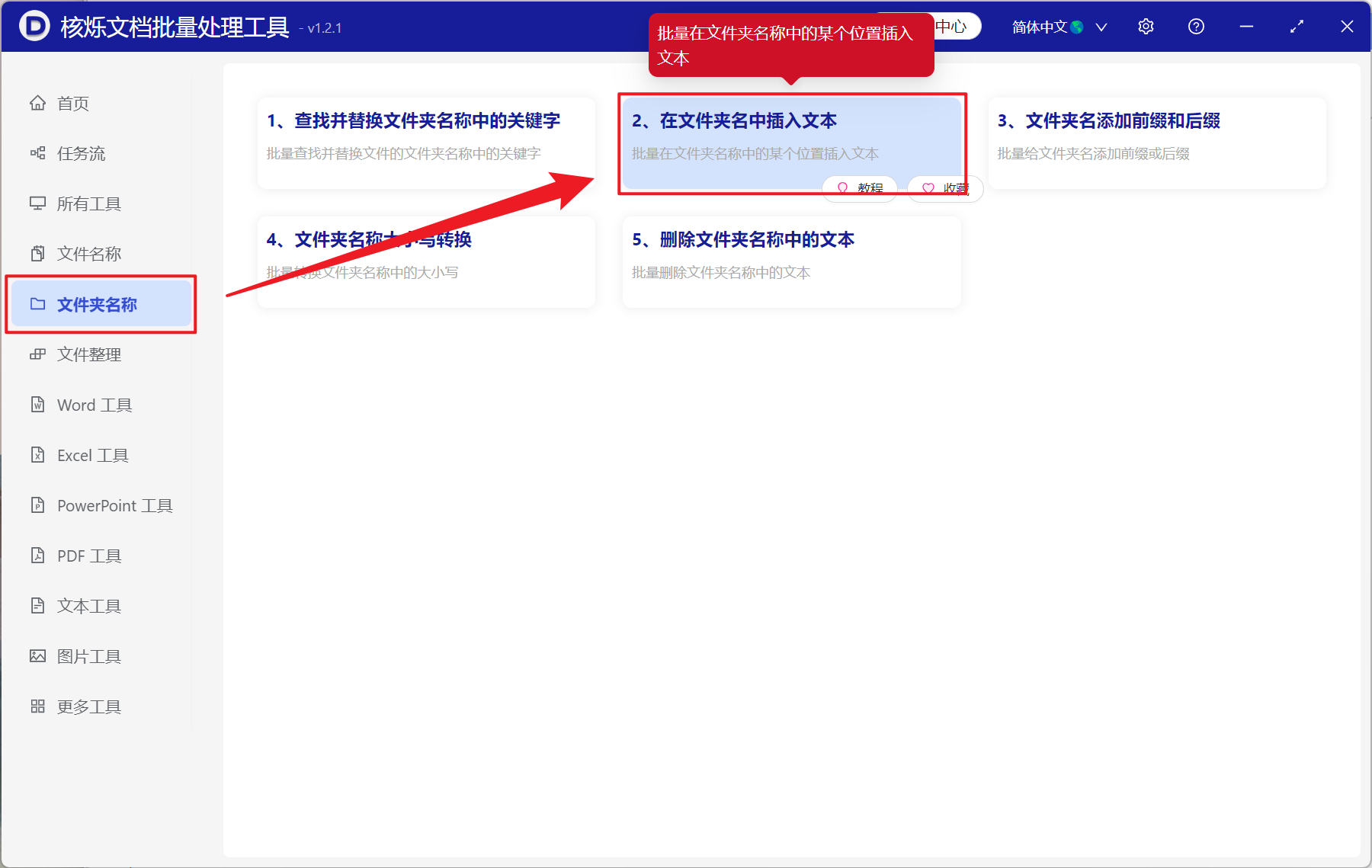Open 更多工具 via its grid icon

tap(38, 706)
